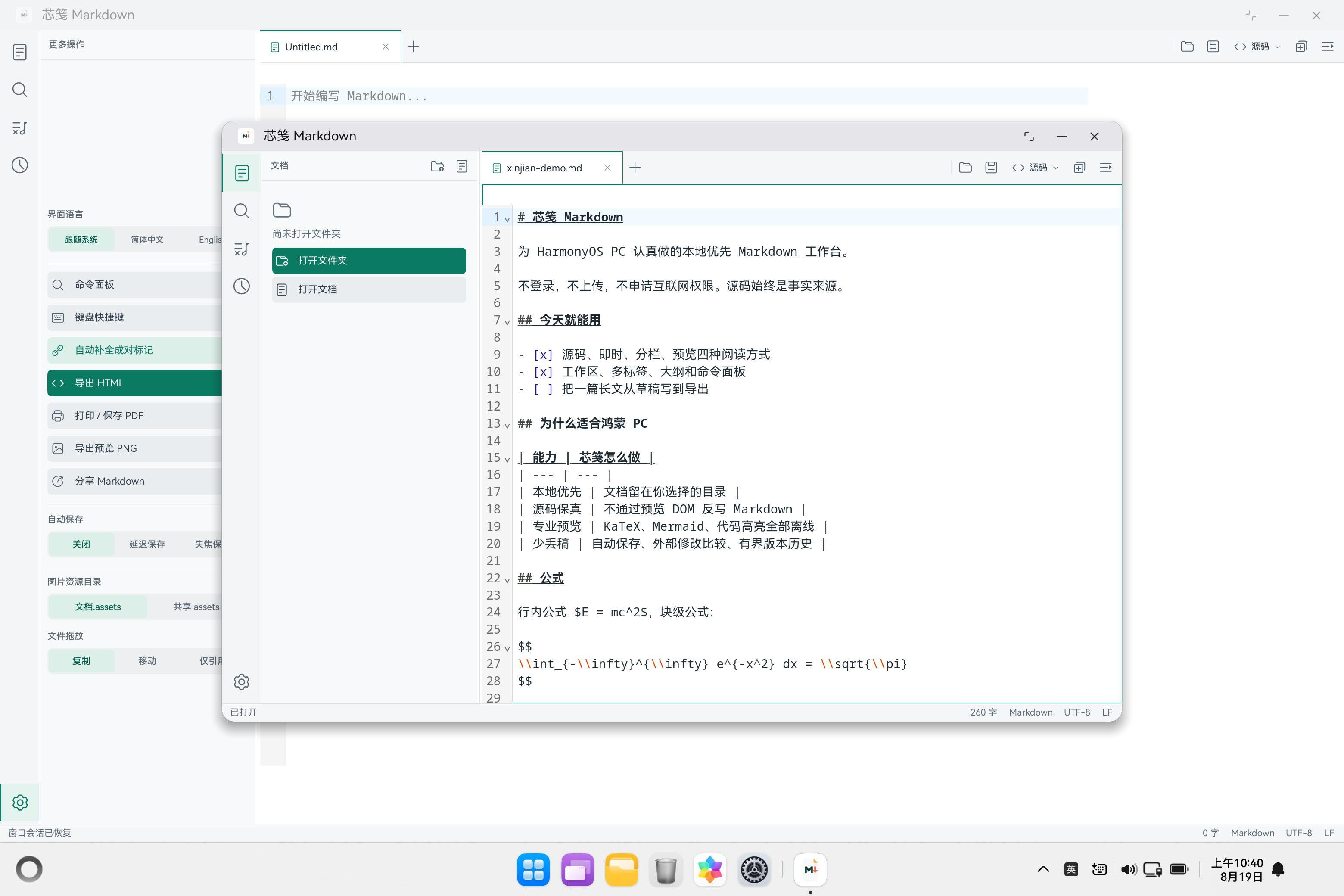Image resolution: width=1344 pixels, height=896 pixels.
Task: Collapse heading fold arrow on line 1
Action: click(x=507, y=219)
